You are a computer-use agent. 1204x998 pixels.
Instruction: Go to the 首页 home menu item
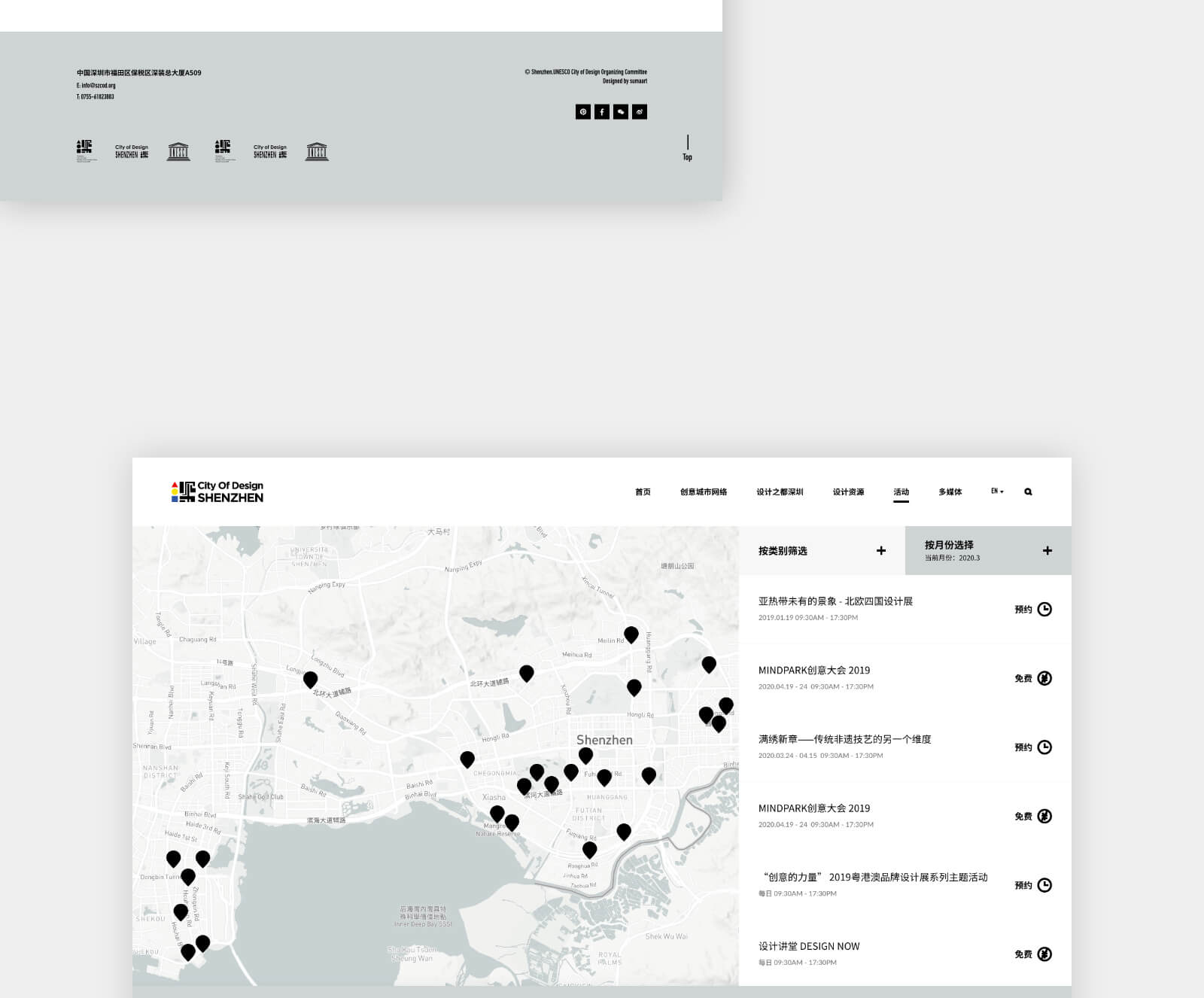643,492
